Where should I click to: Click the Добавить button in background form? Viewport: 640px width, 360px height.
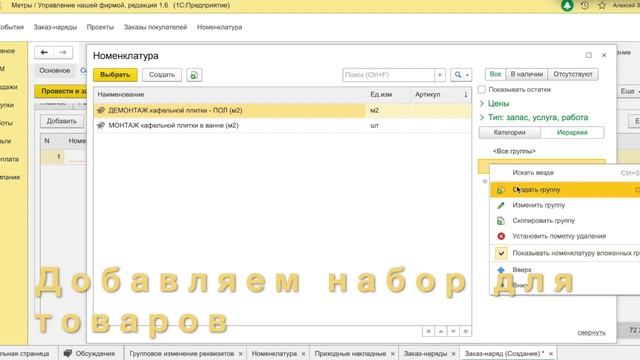point(62,121)
